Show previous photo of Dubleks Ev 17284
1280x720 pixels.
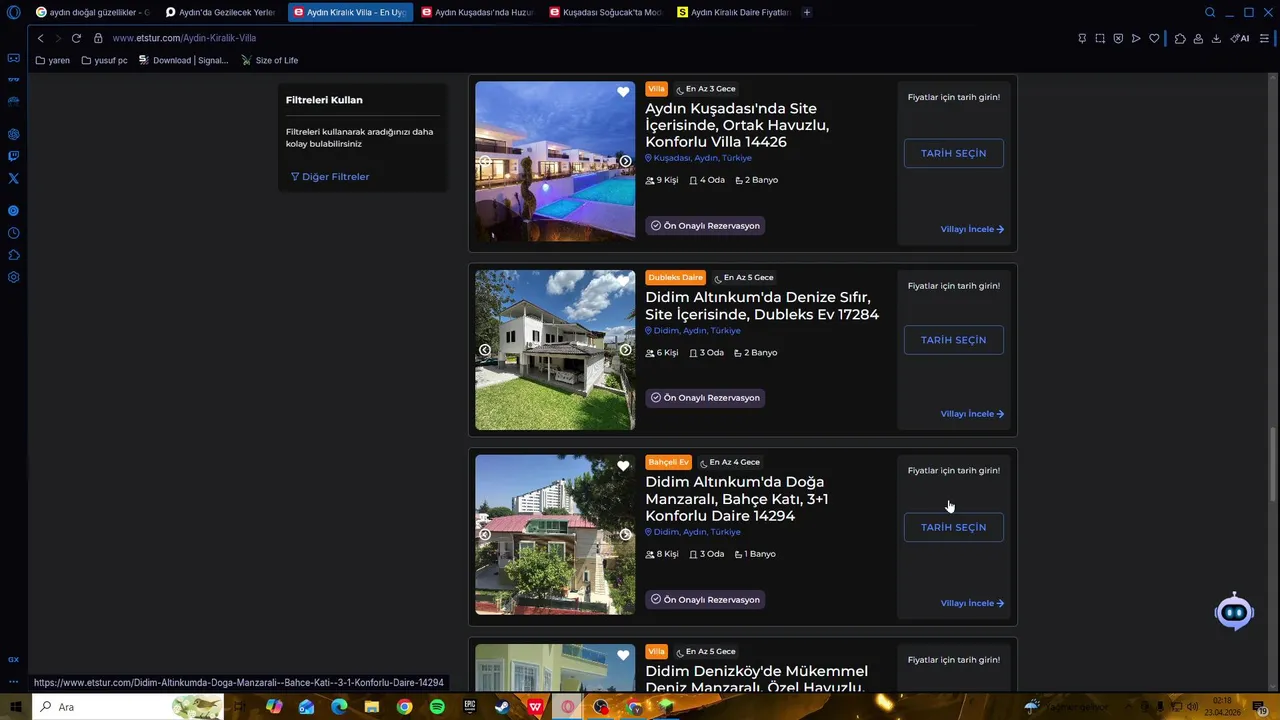click(485, 350)
